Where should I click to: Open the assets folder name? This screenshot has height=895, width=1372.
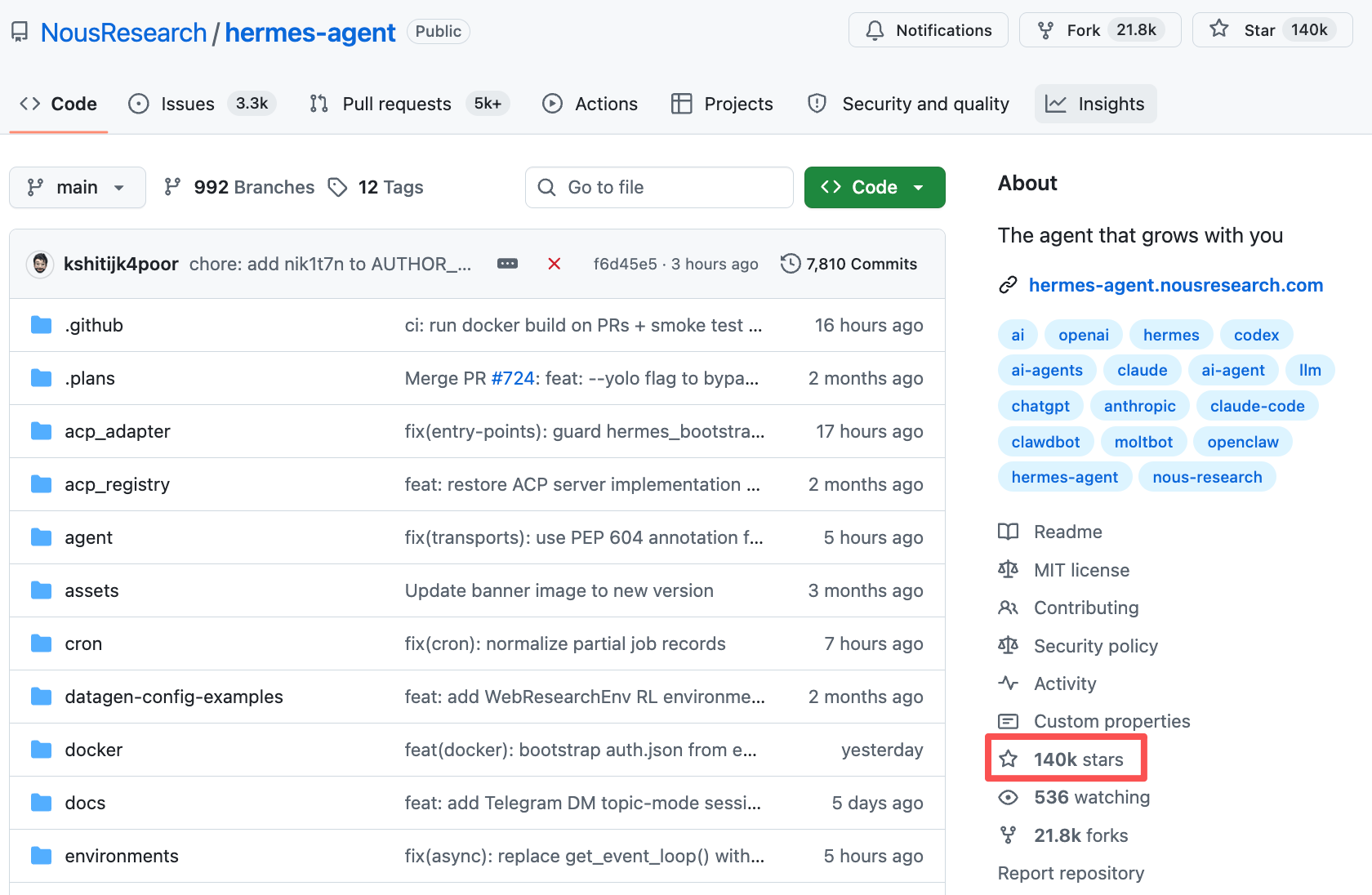coord(92,590)
